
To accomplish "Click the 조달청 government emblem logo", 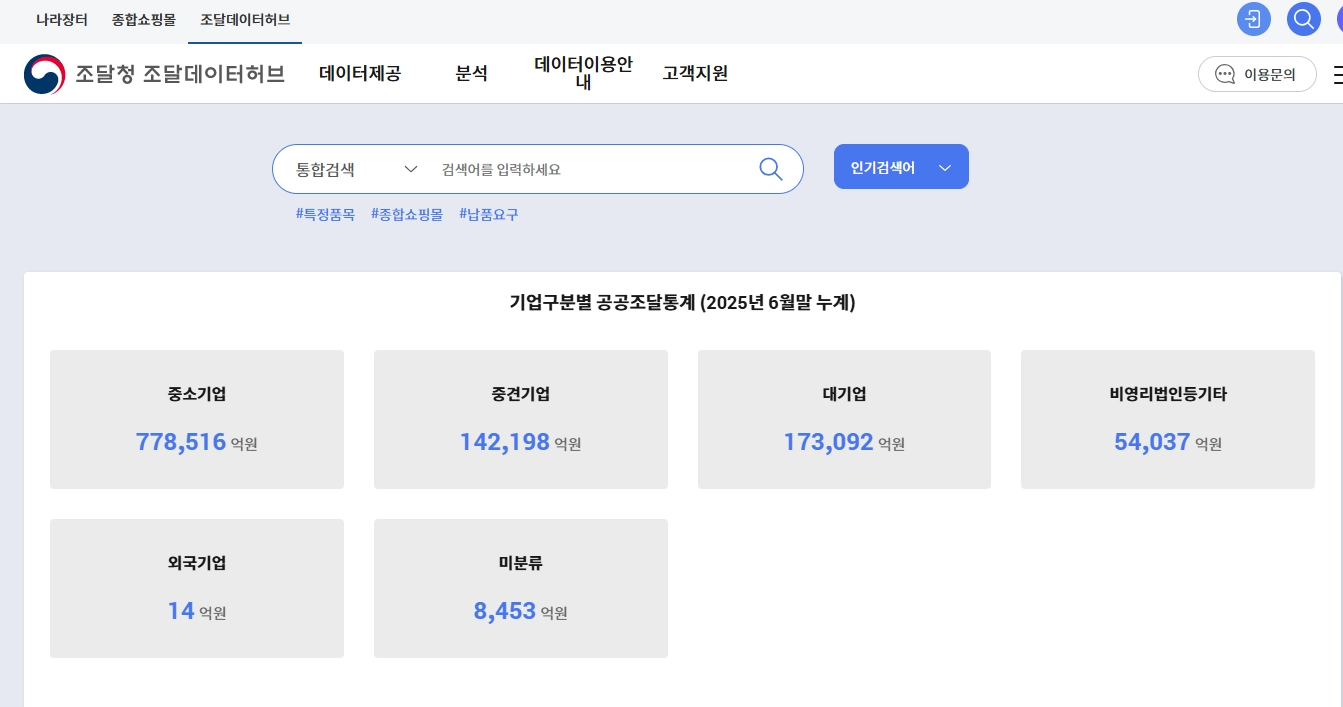I will click(x=44, y=73).
